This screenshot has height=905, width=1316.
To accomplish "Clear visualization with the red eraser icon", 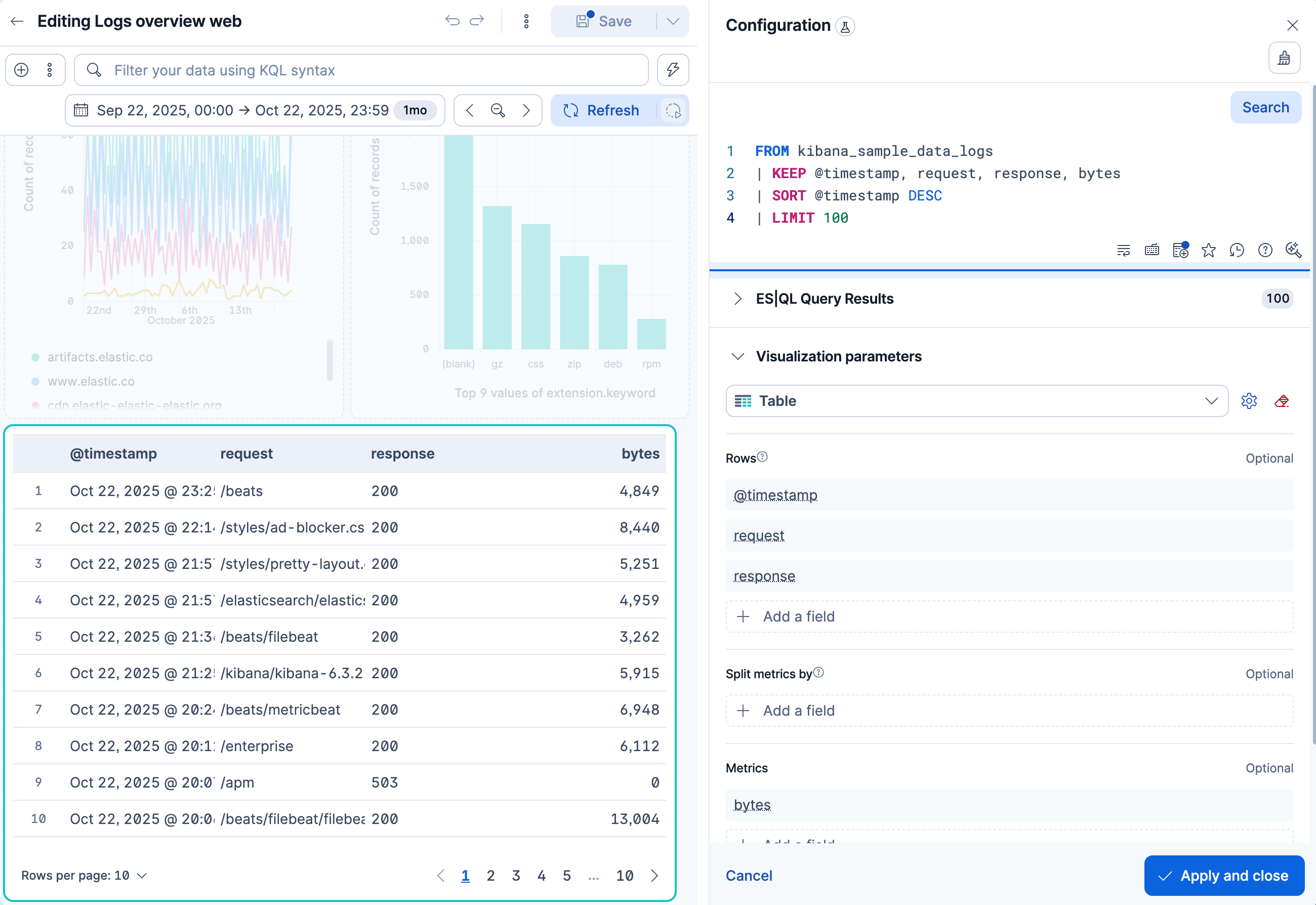I will pos(1282,401).
